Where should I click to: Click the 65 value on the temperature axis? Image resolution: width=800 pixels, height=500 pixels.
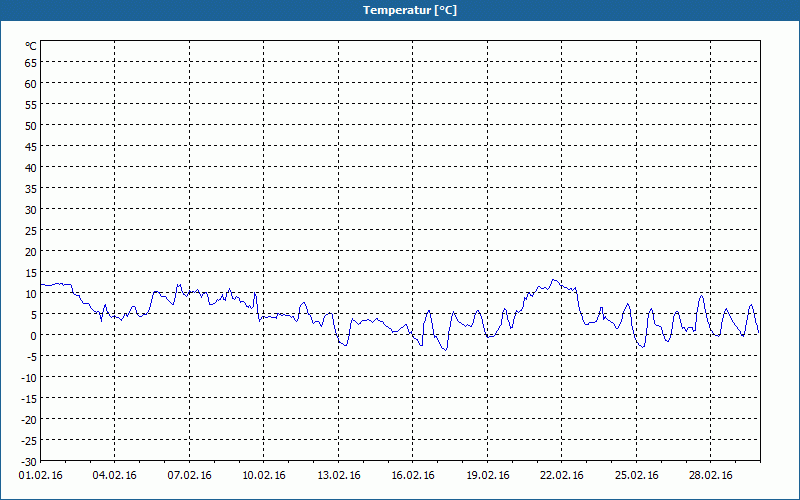tap(30, 63)
